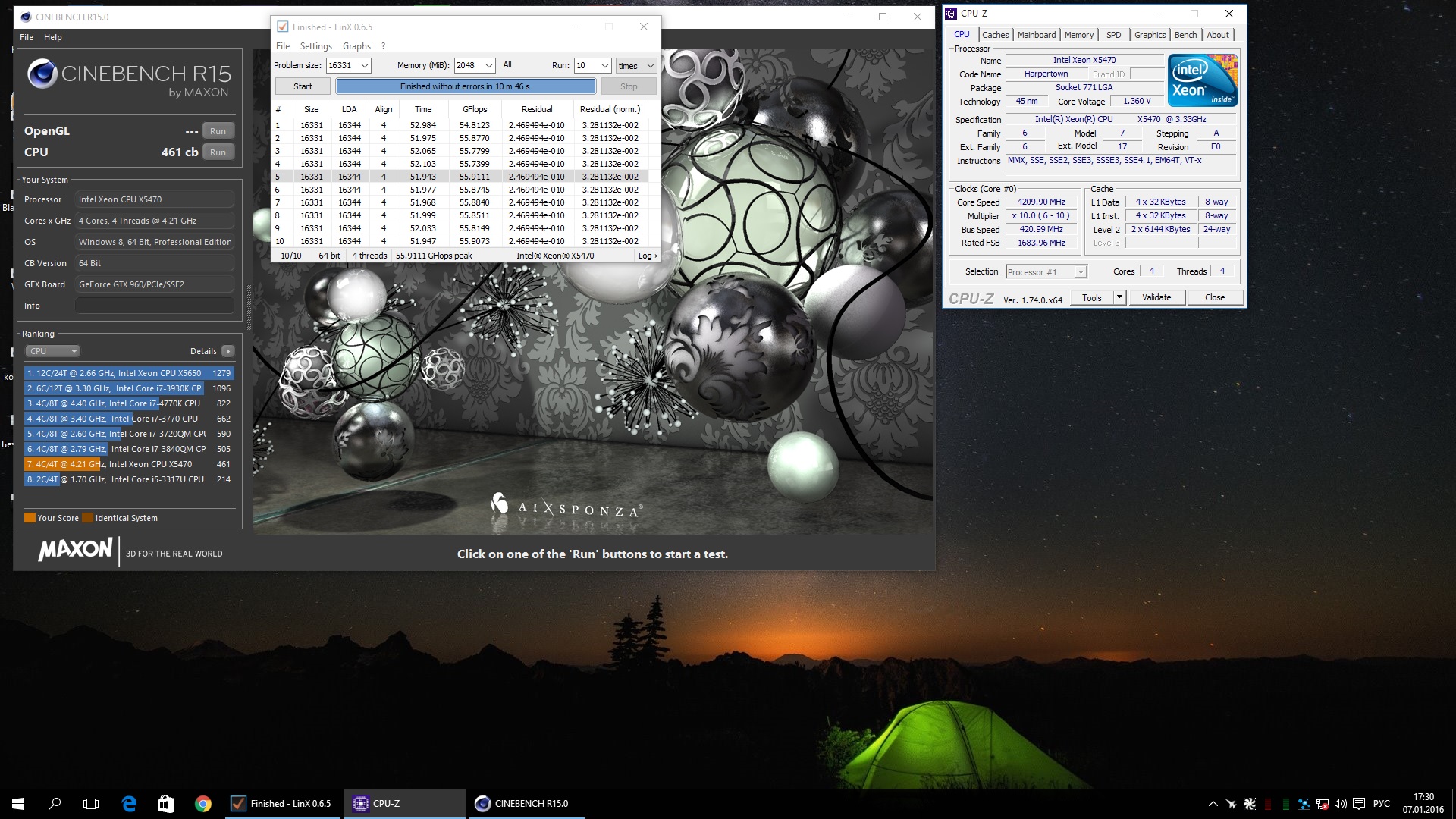Click the disconnected network tray icon
Viewport: 1456px width, 819px height.
[x=1322, y=804]
